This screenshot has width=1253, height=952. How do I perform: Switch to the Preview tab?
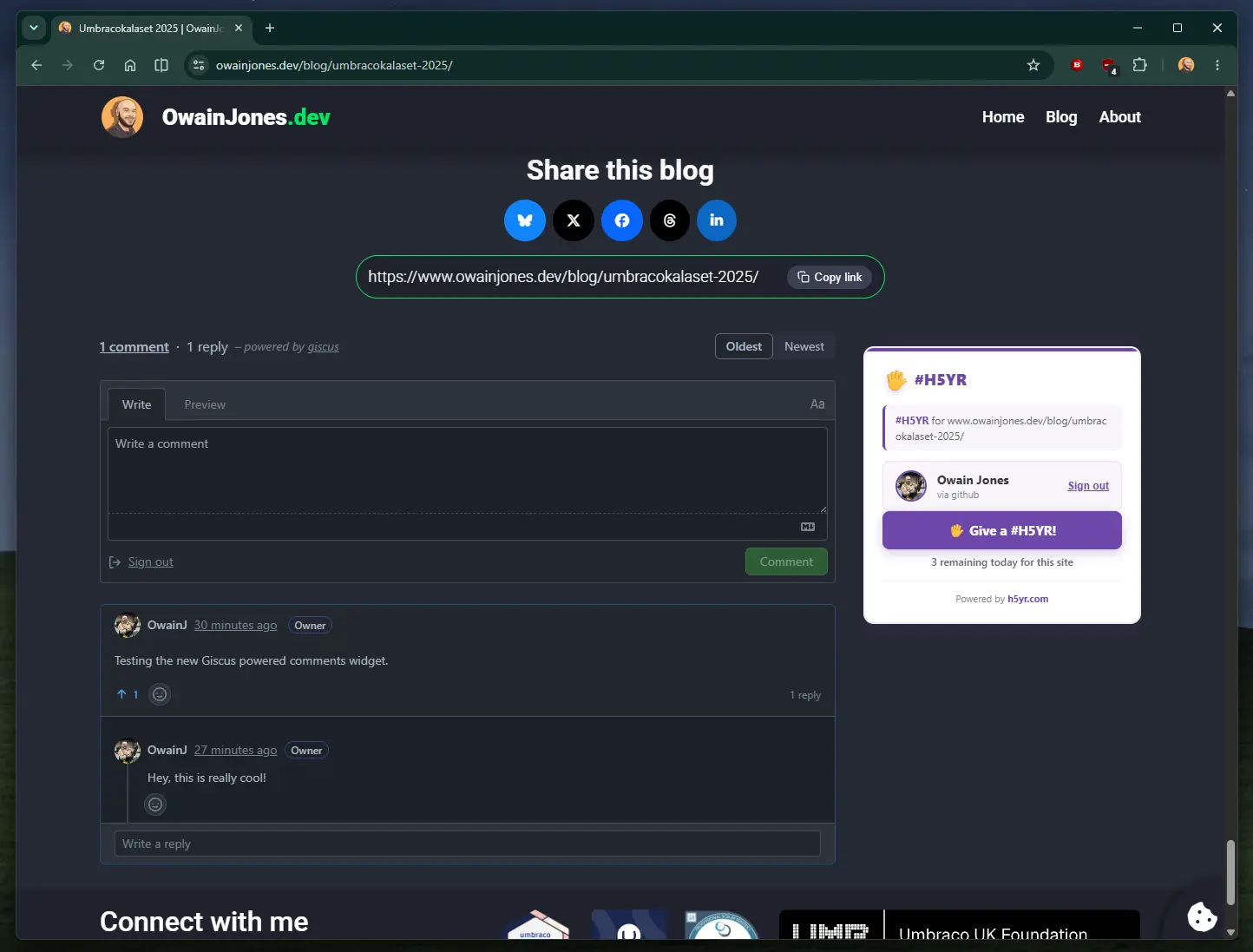[x=205, y=404]
